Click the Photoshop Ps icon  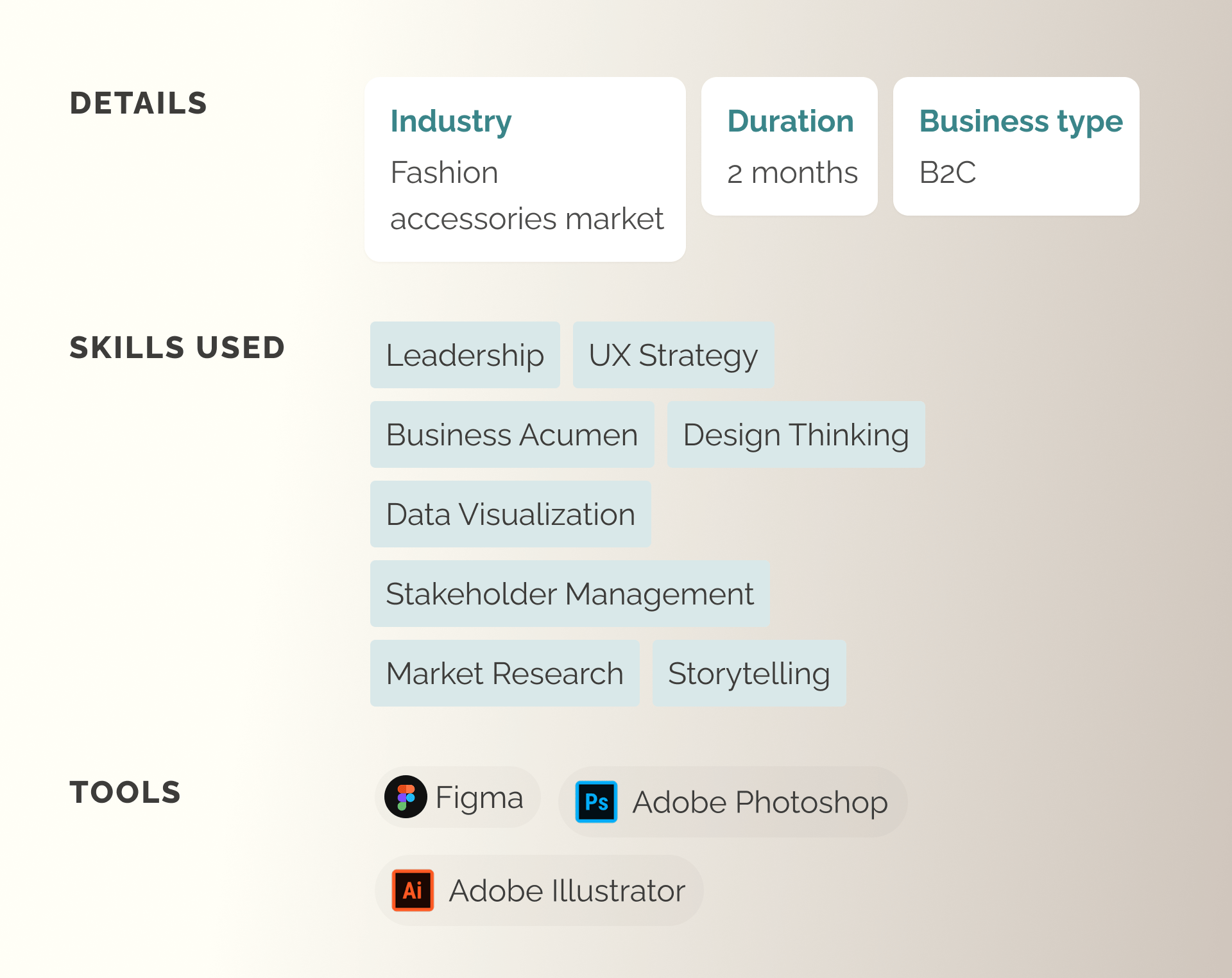coord(596,802)
